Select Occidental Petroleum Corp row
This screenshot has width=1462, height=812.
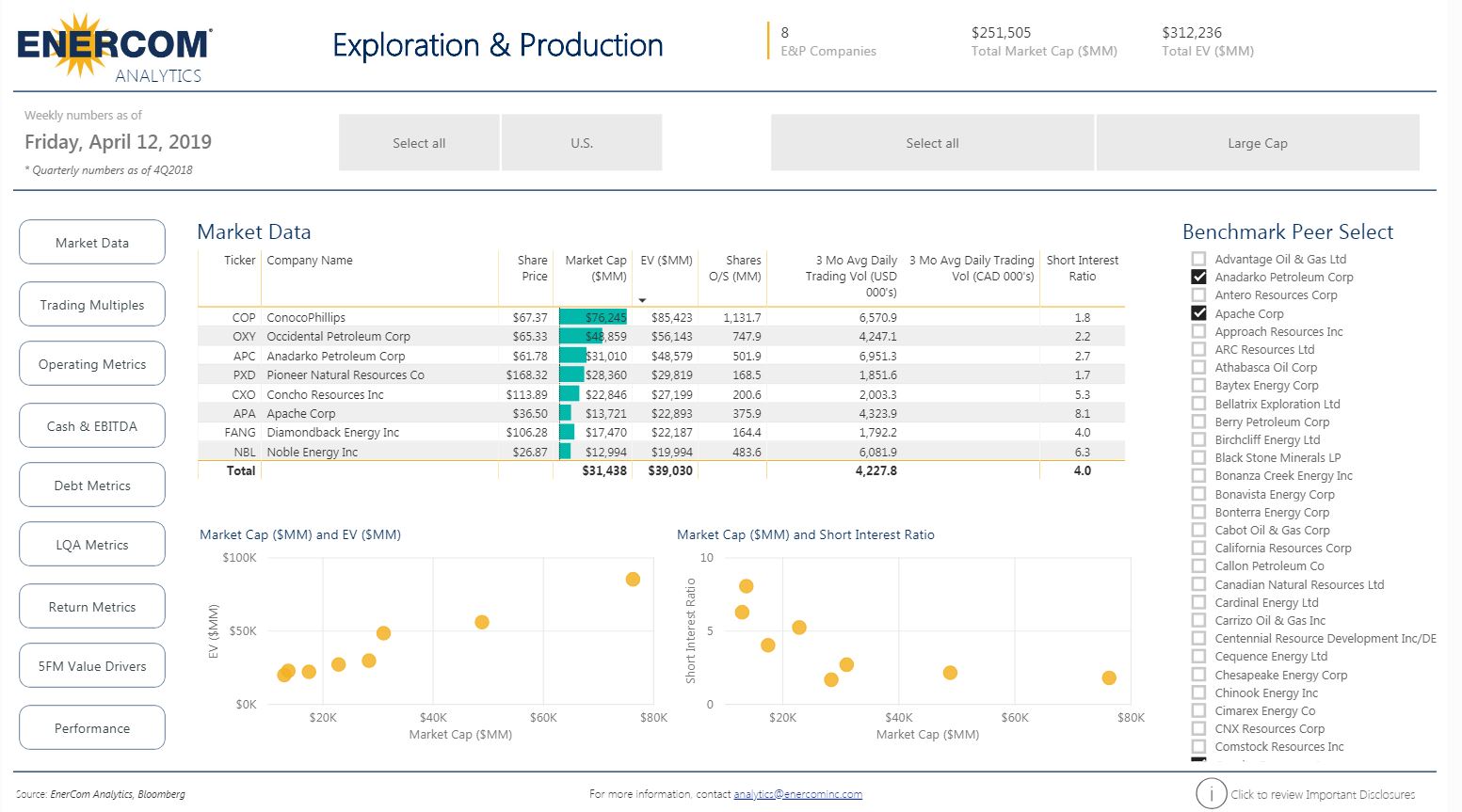tap(338, 336)
